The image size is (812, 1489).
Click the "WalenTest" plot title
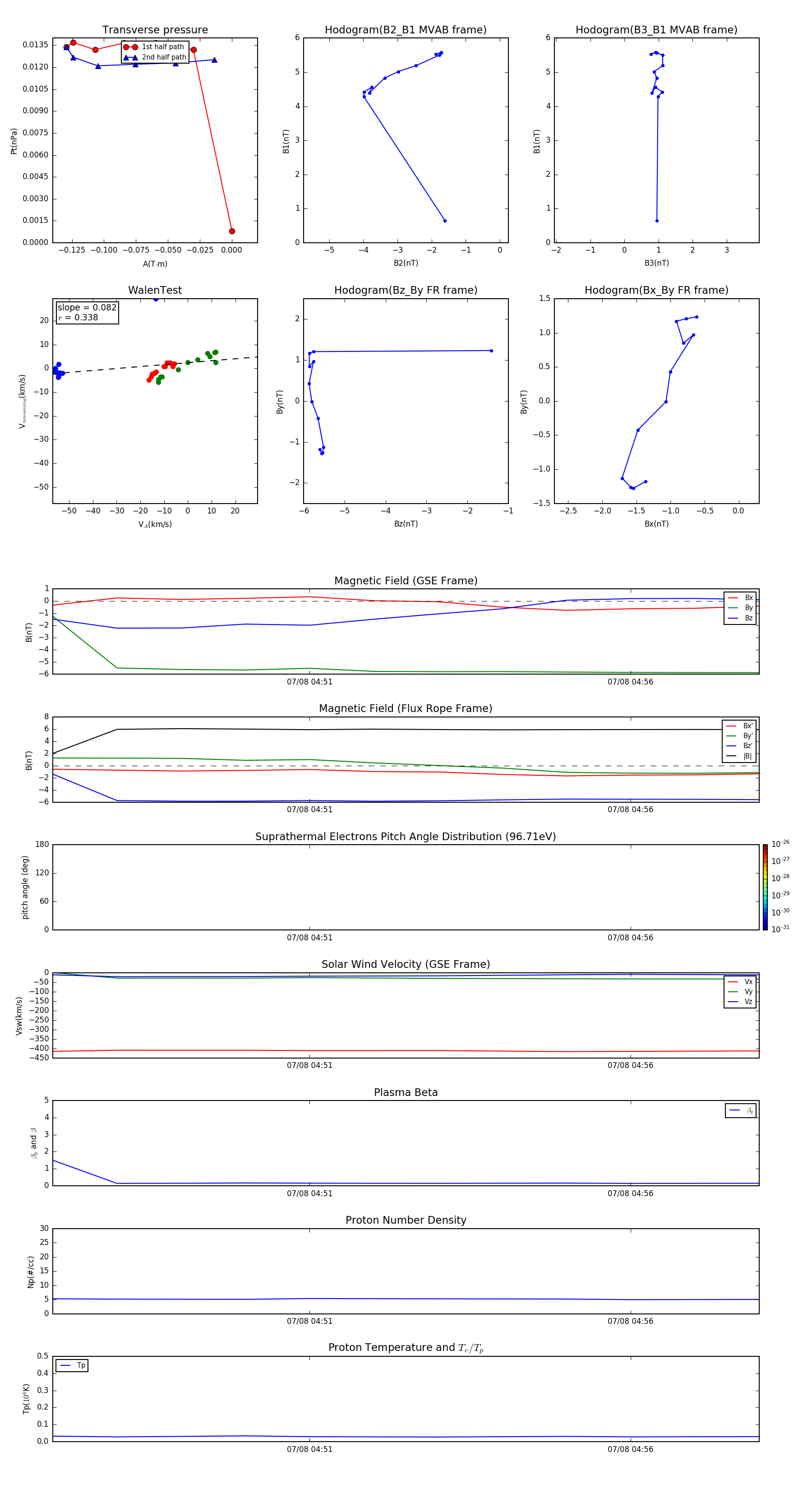click(x=155, y=290)
